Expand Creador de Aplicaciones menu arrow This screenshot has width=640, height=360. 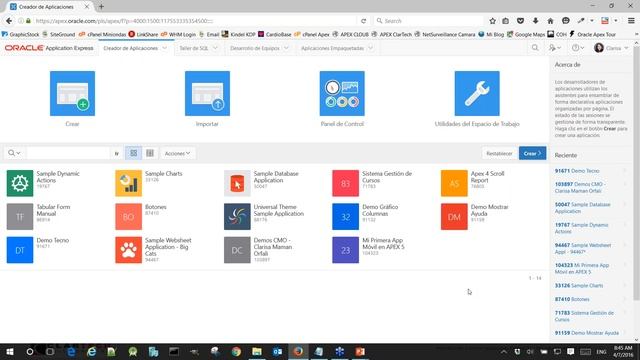pos(164,48)
